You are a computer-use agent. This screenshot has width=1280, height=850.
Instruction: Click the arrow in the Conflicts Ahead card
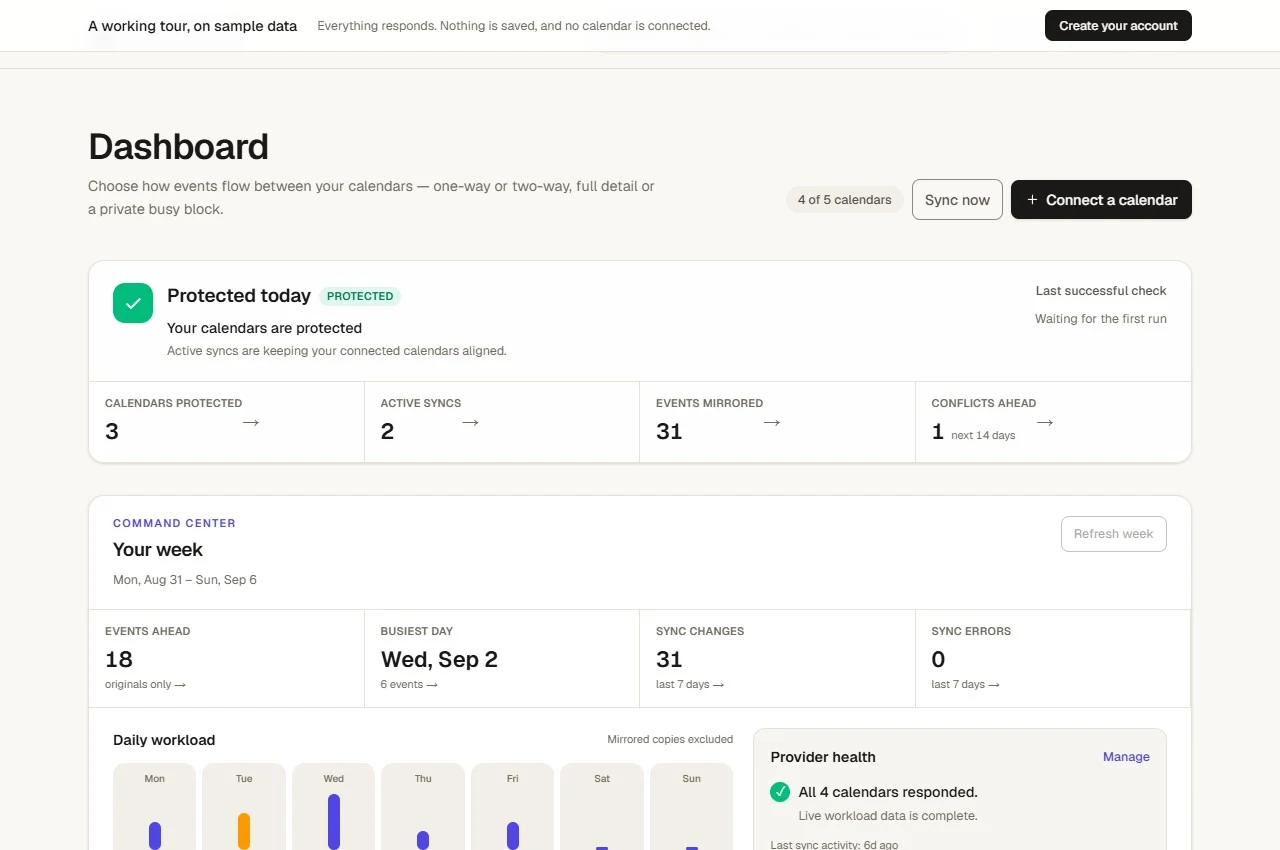(1045, 423)
